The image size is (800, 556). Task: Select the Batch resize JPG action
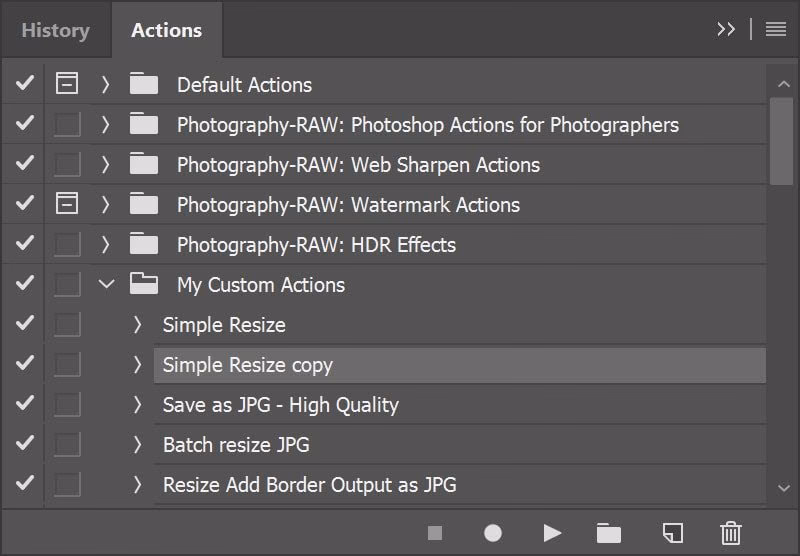(x=236, y=445)
